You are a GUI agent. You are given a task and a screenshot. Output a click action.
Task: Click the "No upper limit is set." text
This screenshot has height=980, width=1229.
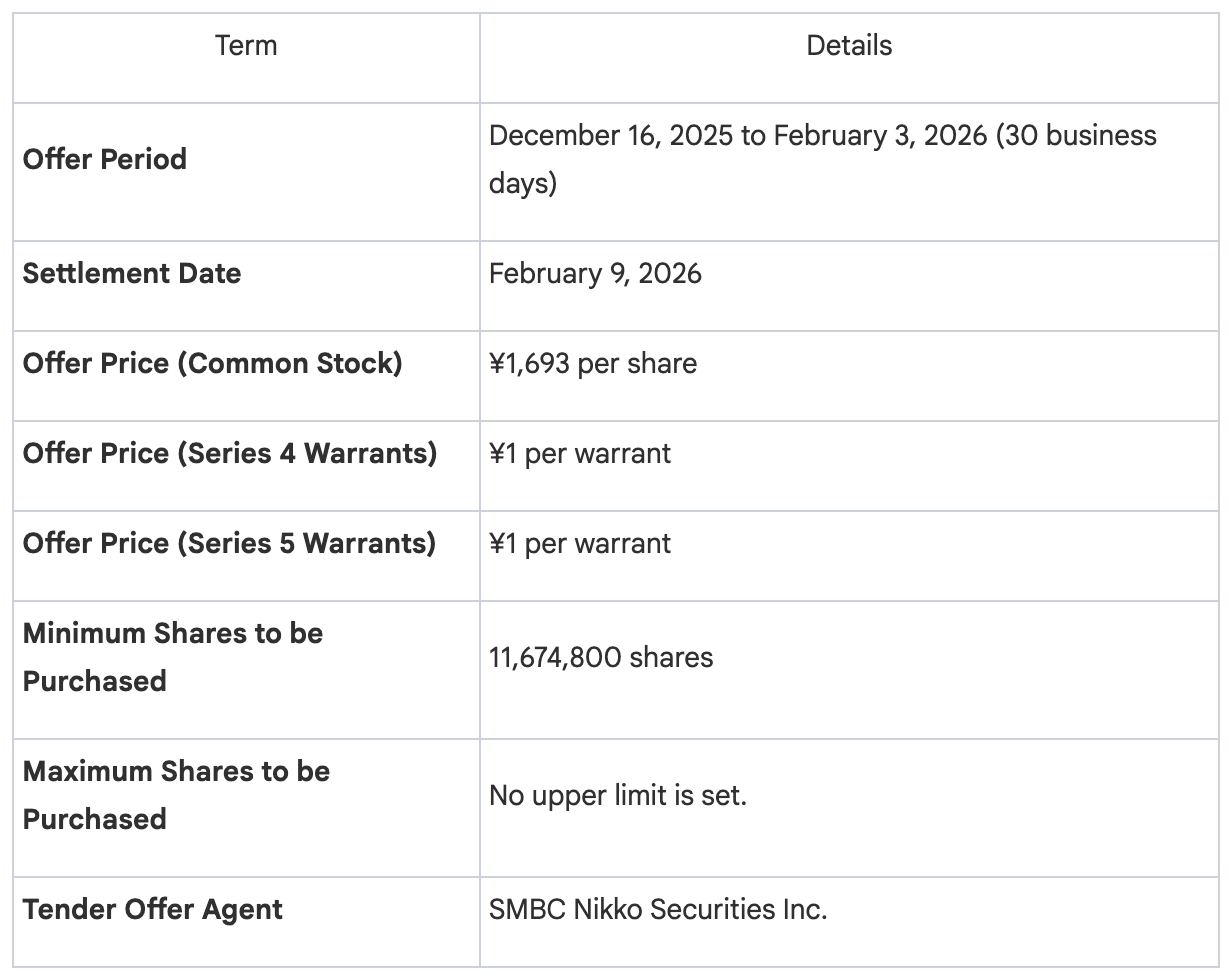[x=618, y=796]
